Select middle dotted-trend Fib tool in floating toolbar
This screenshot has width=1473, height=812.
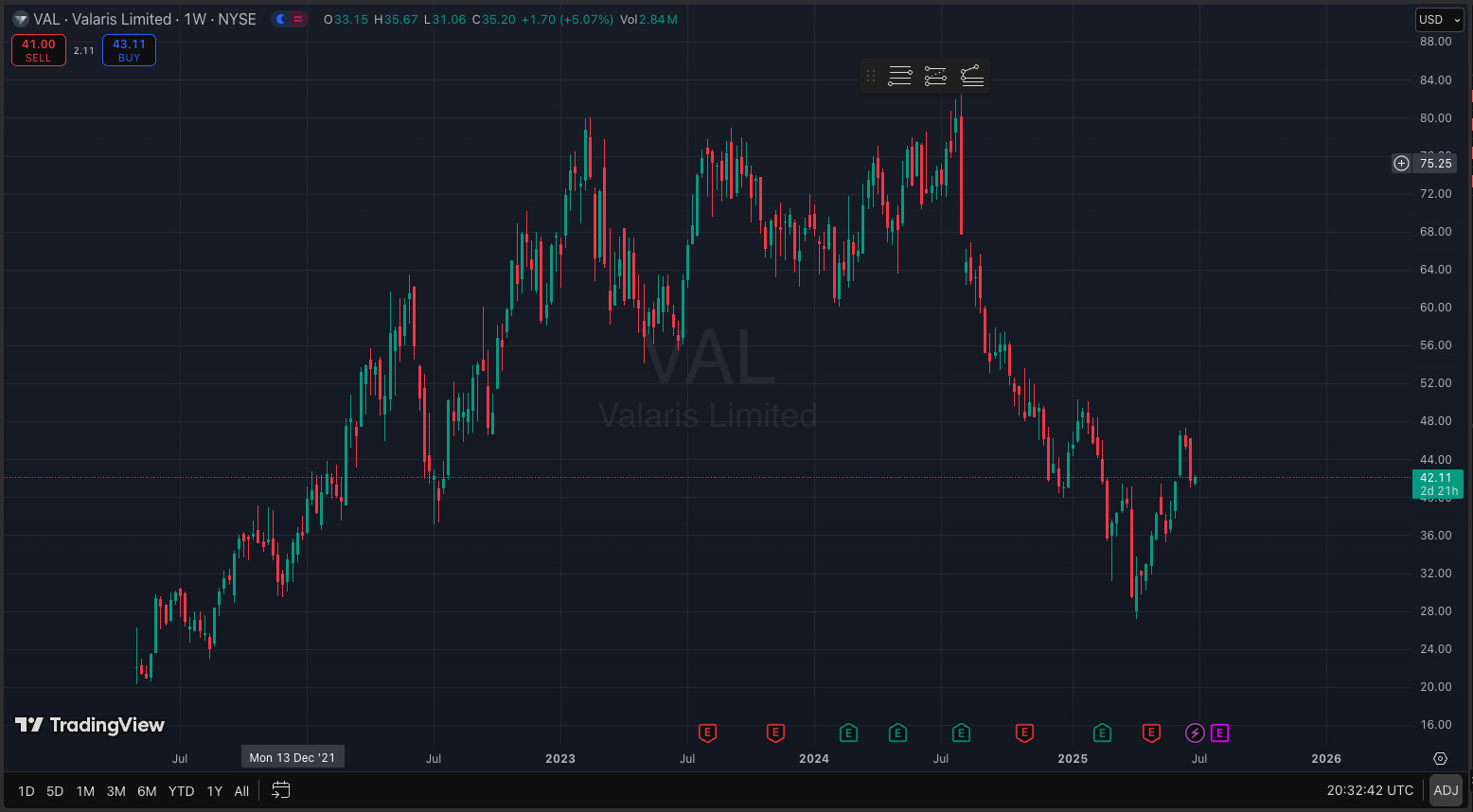(x=935, y=76)
